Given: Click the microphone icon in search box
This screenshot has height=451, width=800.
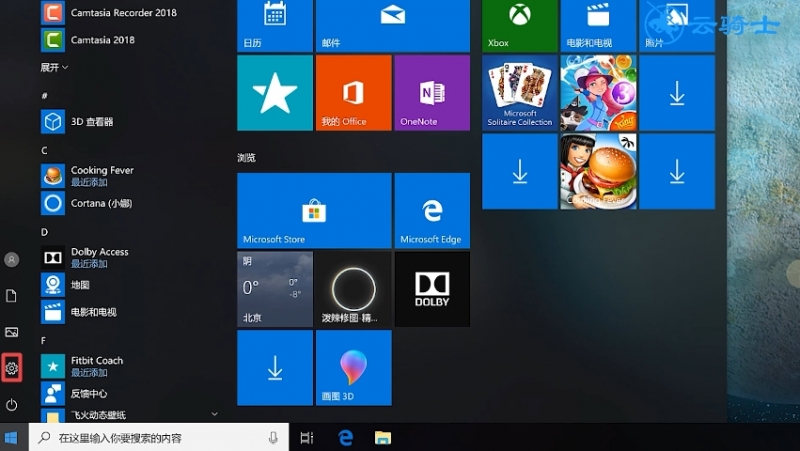Looking at the screenshot, I should (273, 438).
